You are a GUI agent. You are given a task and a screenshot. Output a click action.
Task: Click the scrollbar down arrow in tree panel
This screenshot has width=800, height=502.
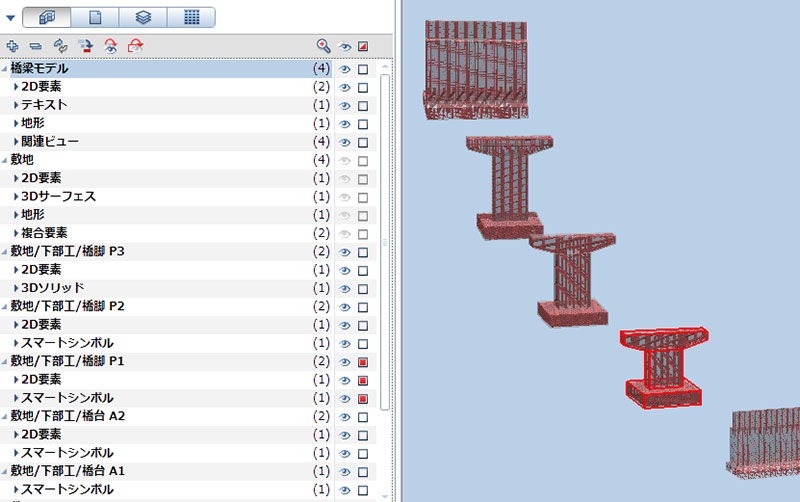point(385,496)
